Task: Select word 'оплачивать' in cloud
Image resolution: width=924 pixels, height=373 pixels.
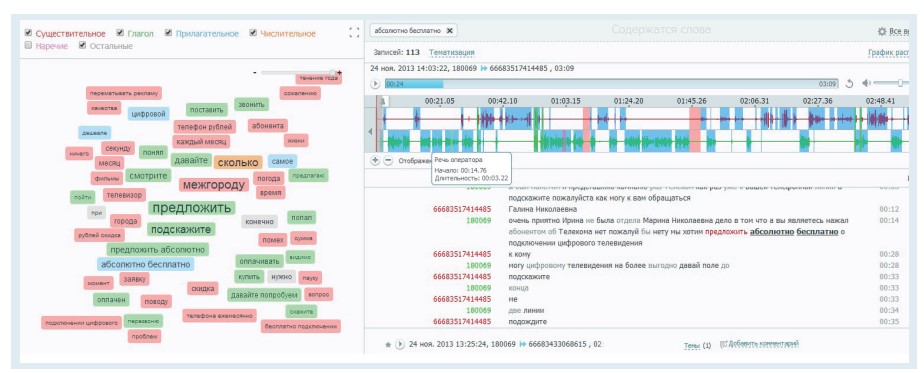Action: [x=260, y=260]
